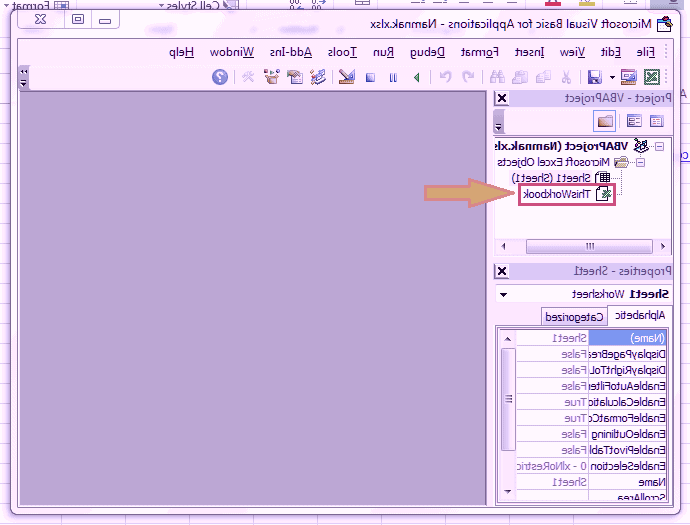The width and height of the screenshot is (690, 525).
Task: Click View Code icon in Project panel
Action: [657, 121]
